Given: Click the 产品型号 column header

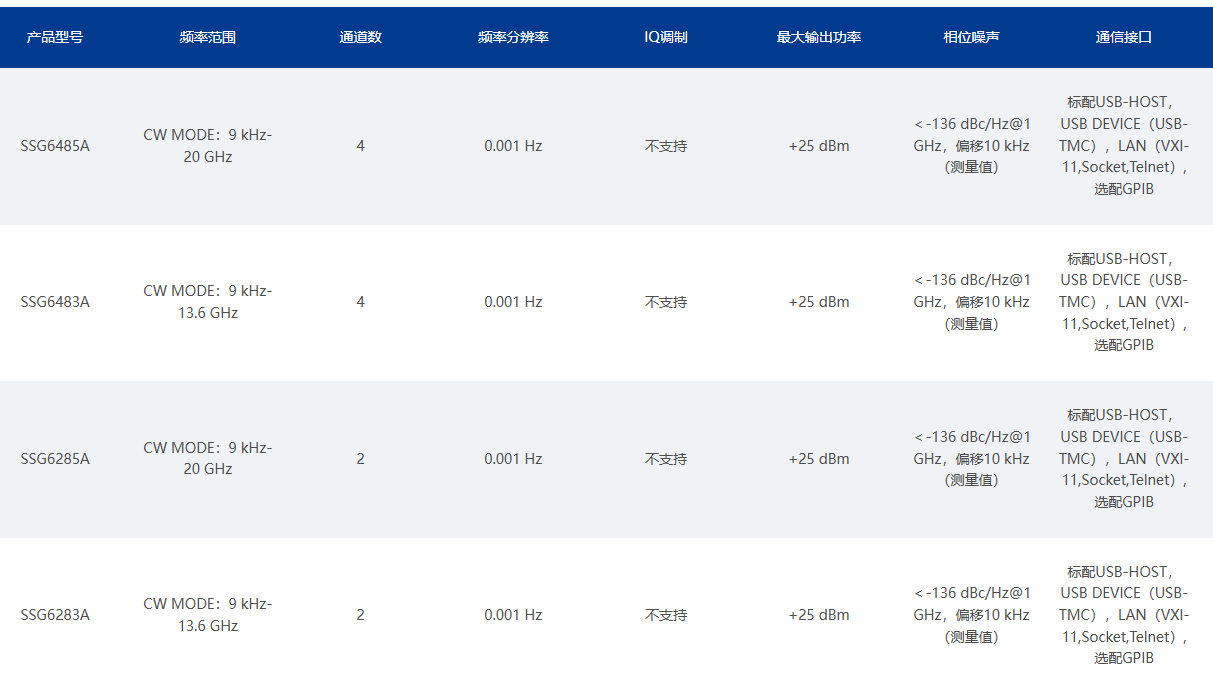Looking at the screenshot, I should (55, 37).
